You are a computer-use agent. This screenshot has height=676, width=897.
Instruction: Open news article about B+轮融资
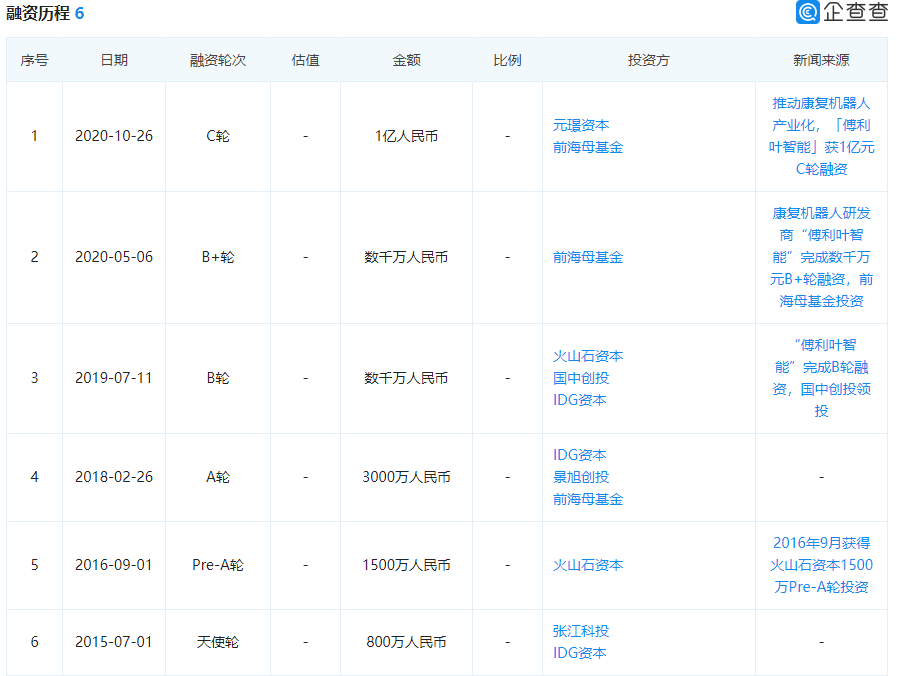tap(821, 257)
